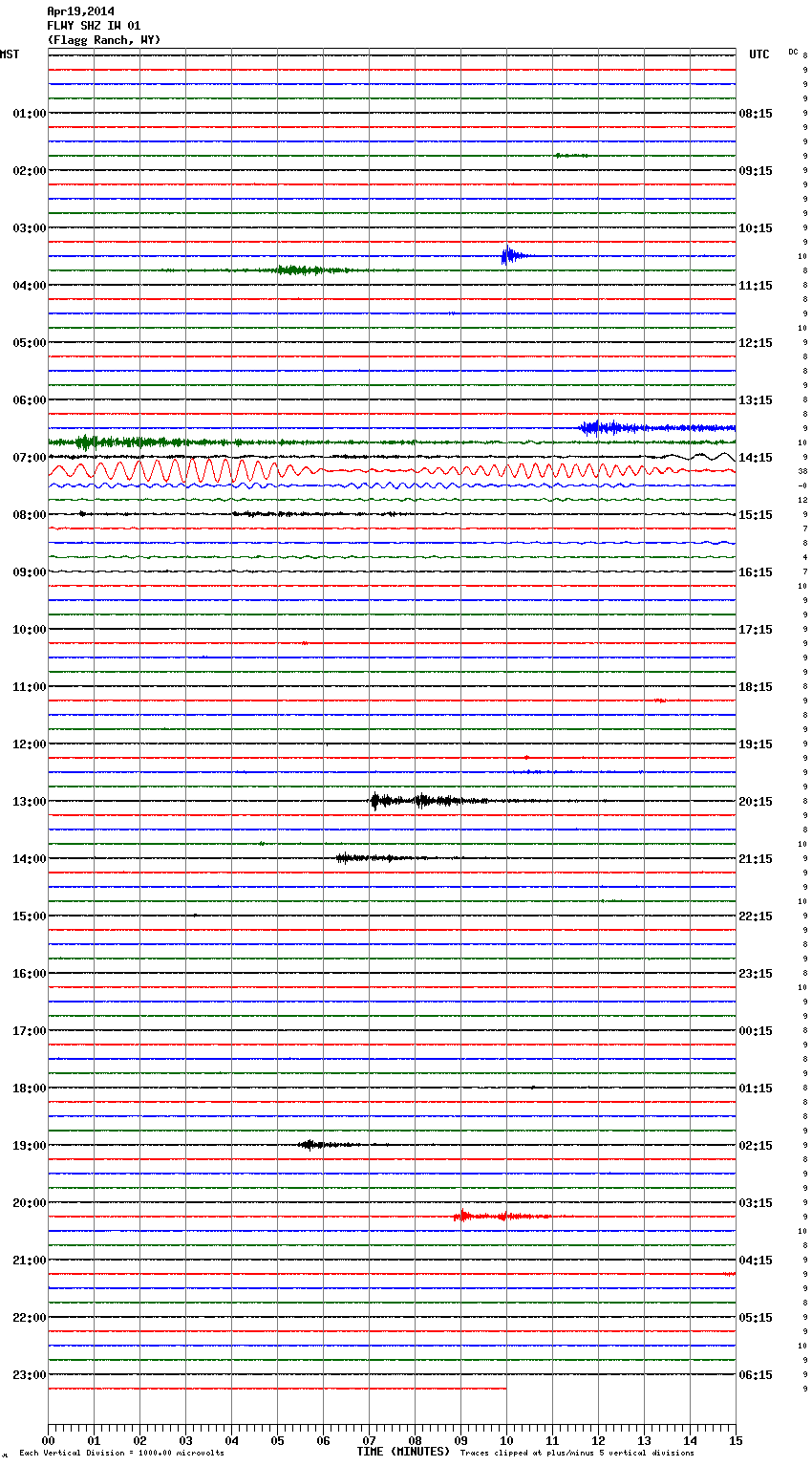812x1466 pixels.
Task: Select the 13:00 MST time label
Action: (x=29, y=802)
